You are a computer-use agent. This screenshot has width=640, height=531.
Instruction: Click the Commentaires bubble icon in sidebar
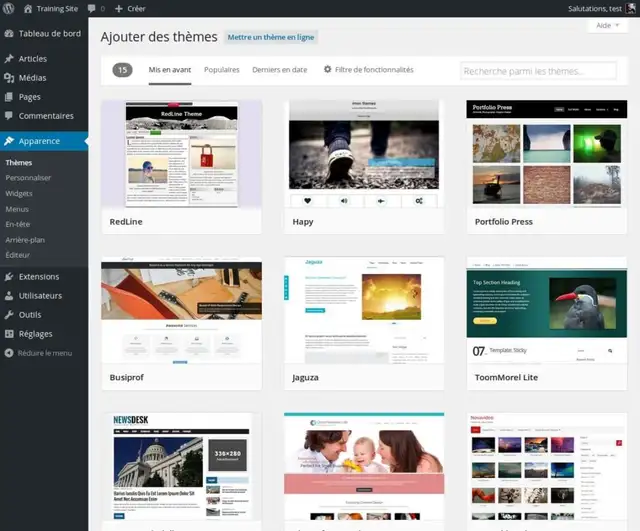point(9,116)
